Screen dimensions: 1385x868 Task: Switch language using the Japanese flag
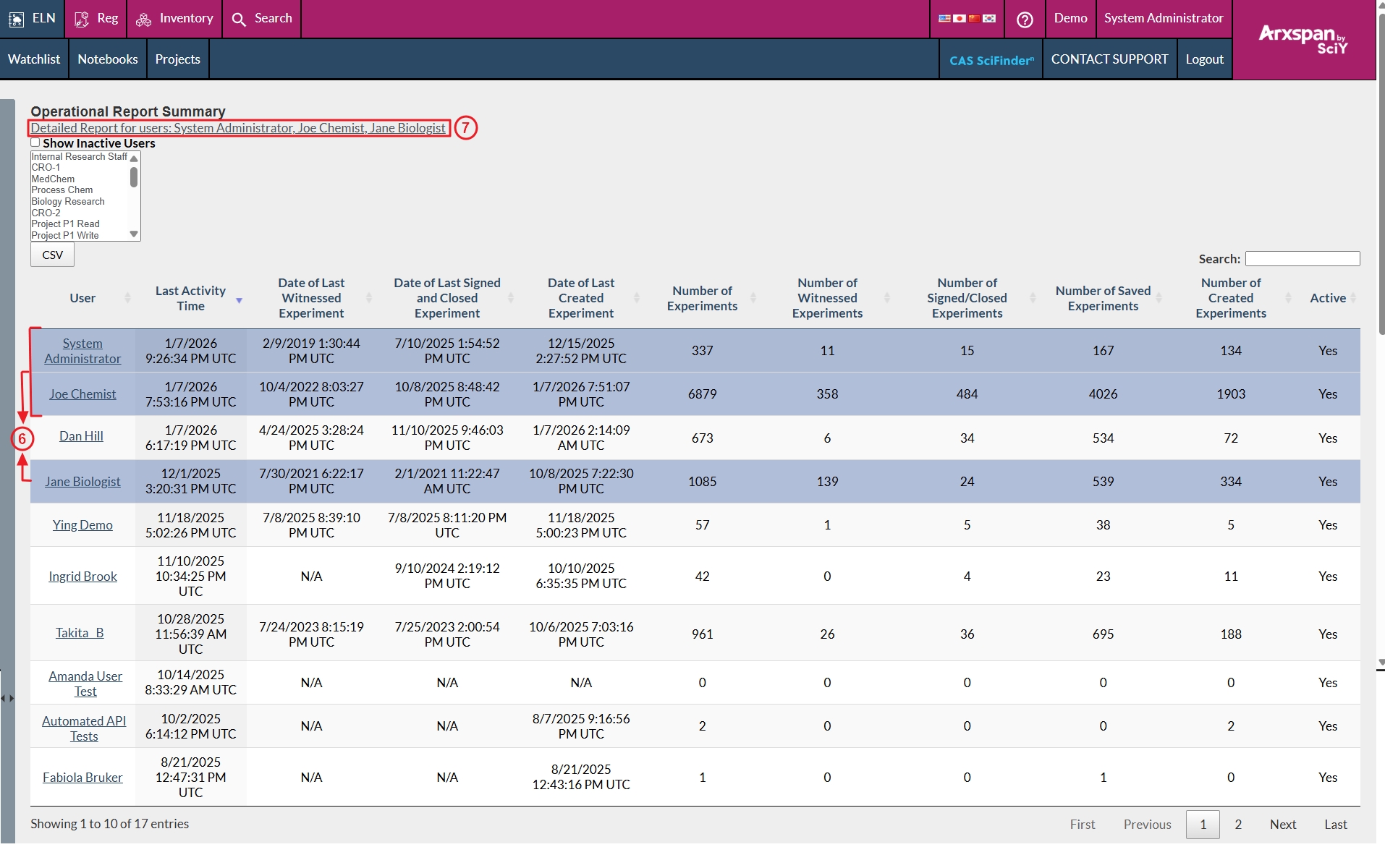[x=960, y=18]
